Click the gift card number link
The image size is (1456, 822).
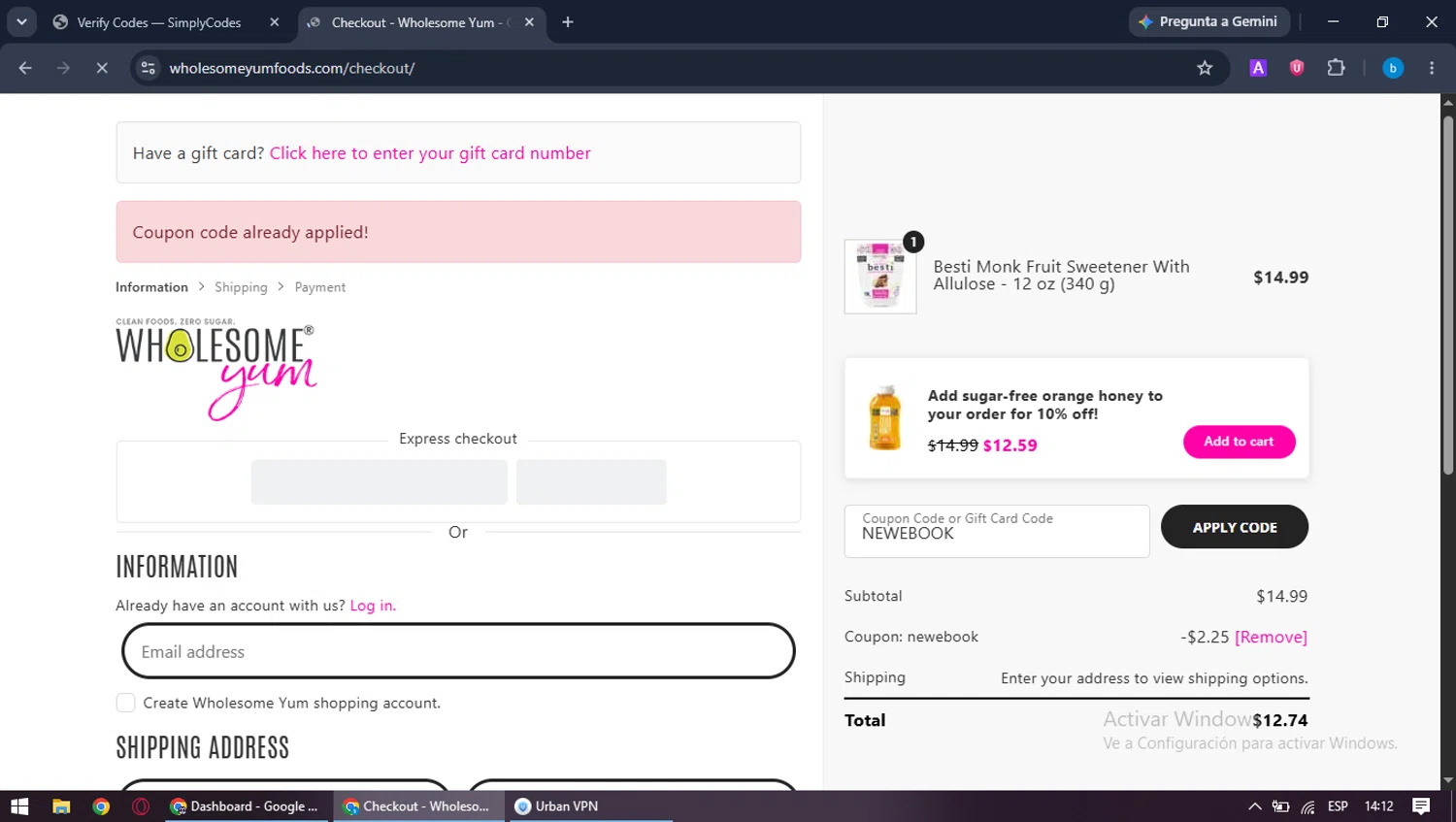tap(430, 153)
